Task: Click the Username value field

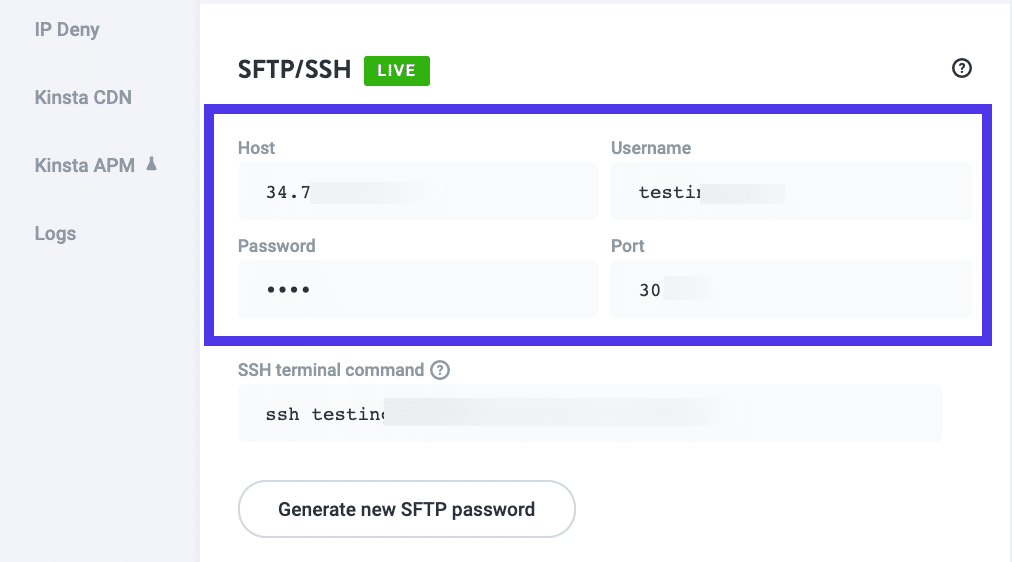Action: tap(790, 191)
